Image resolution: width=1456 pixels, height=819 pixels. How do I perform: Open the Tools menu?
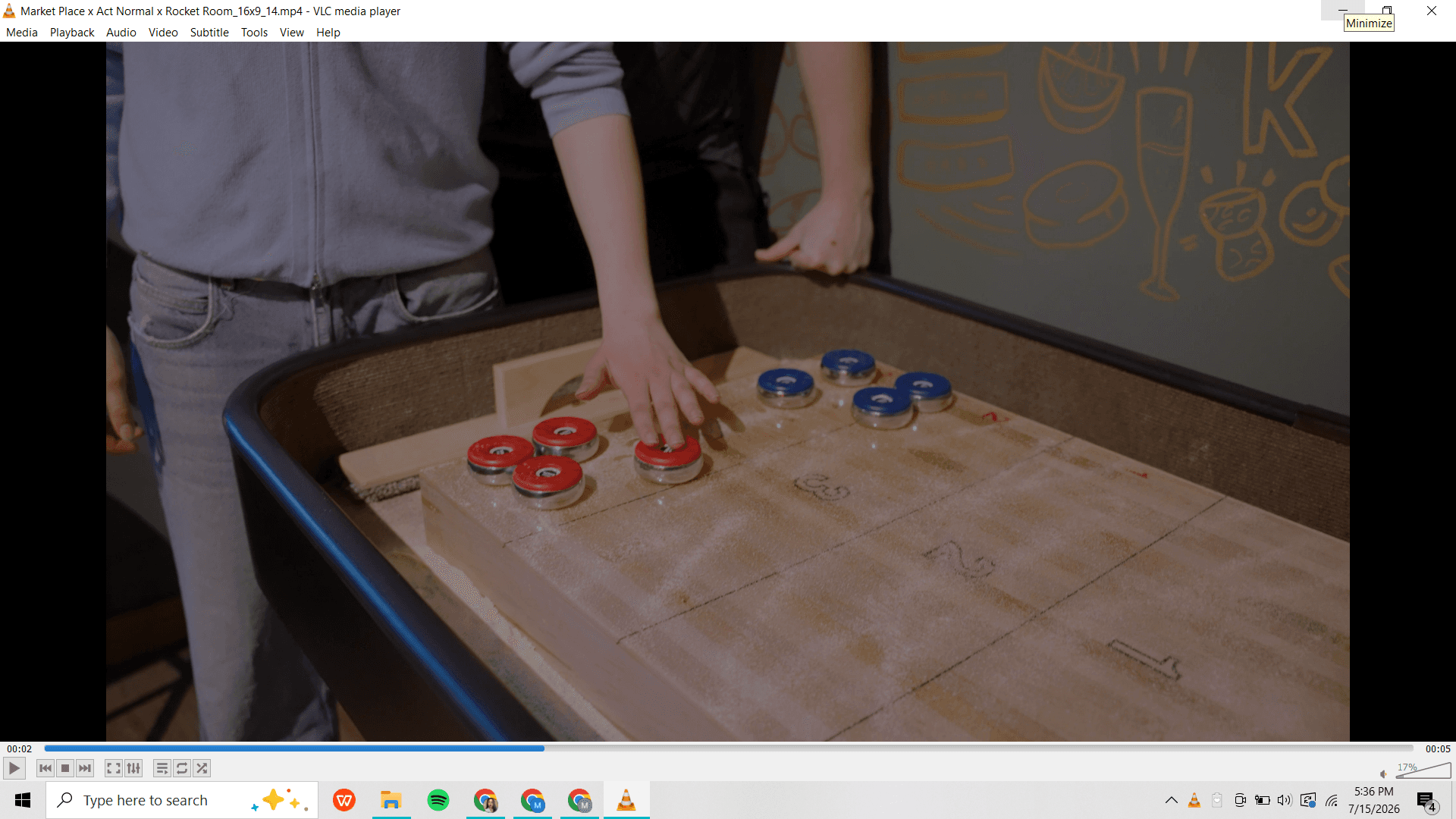pos(254,33)
